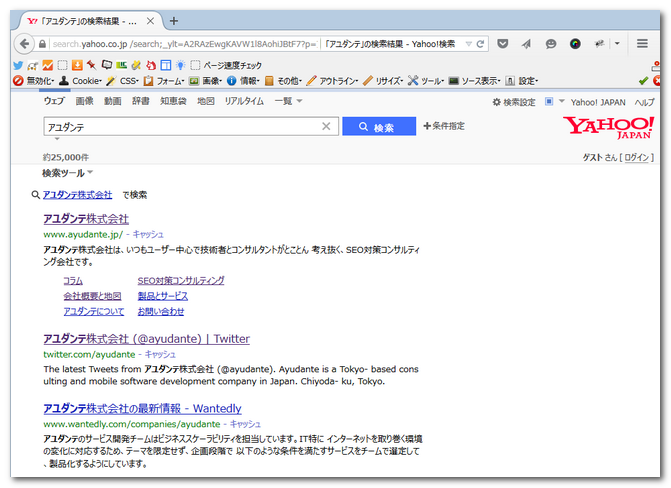The width and height of the screenshot is (671, 488).
Task: Open the ツール toolbar dropdown
Action: tap(425, 80)
